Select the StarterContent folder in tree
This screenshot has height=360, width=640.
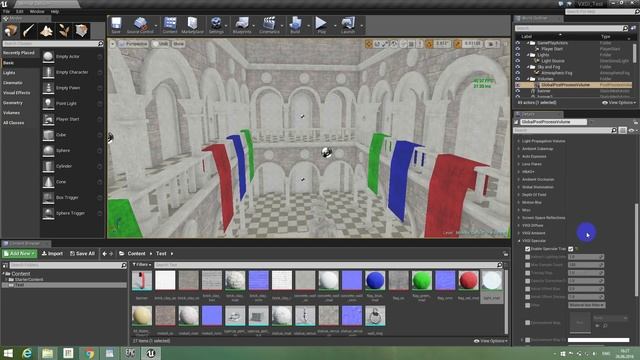29,280
